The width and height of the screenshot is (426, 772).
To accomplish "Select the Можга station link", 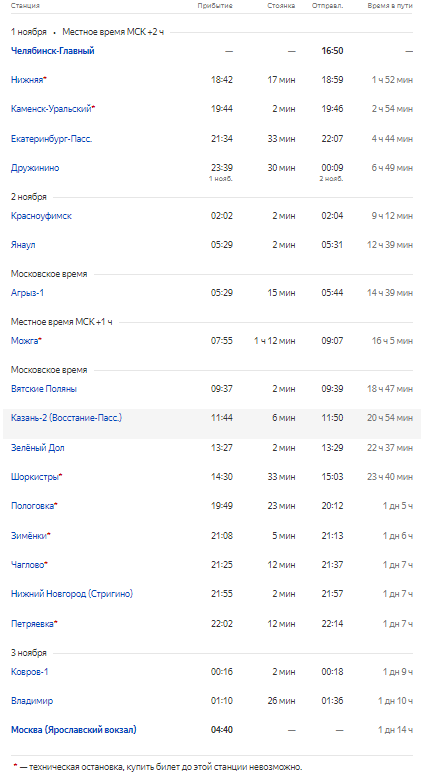I will coord(25,341).
